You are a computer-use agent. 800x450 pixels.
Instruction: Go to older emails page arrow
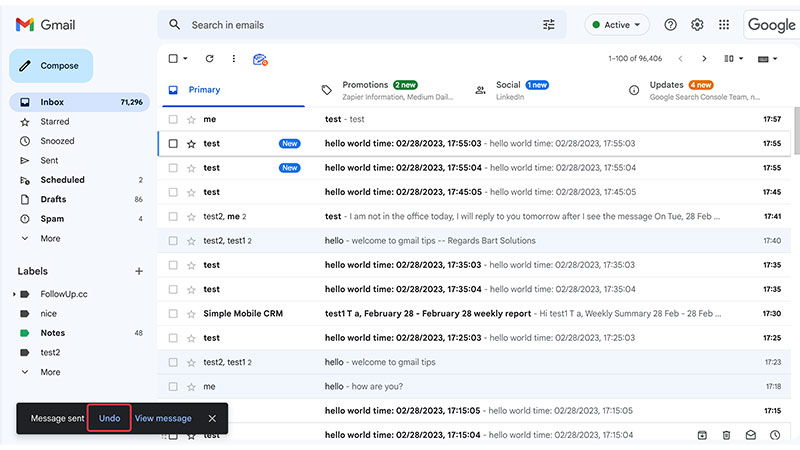coord(704,59)
